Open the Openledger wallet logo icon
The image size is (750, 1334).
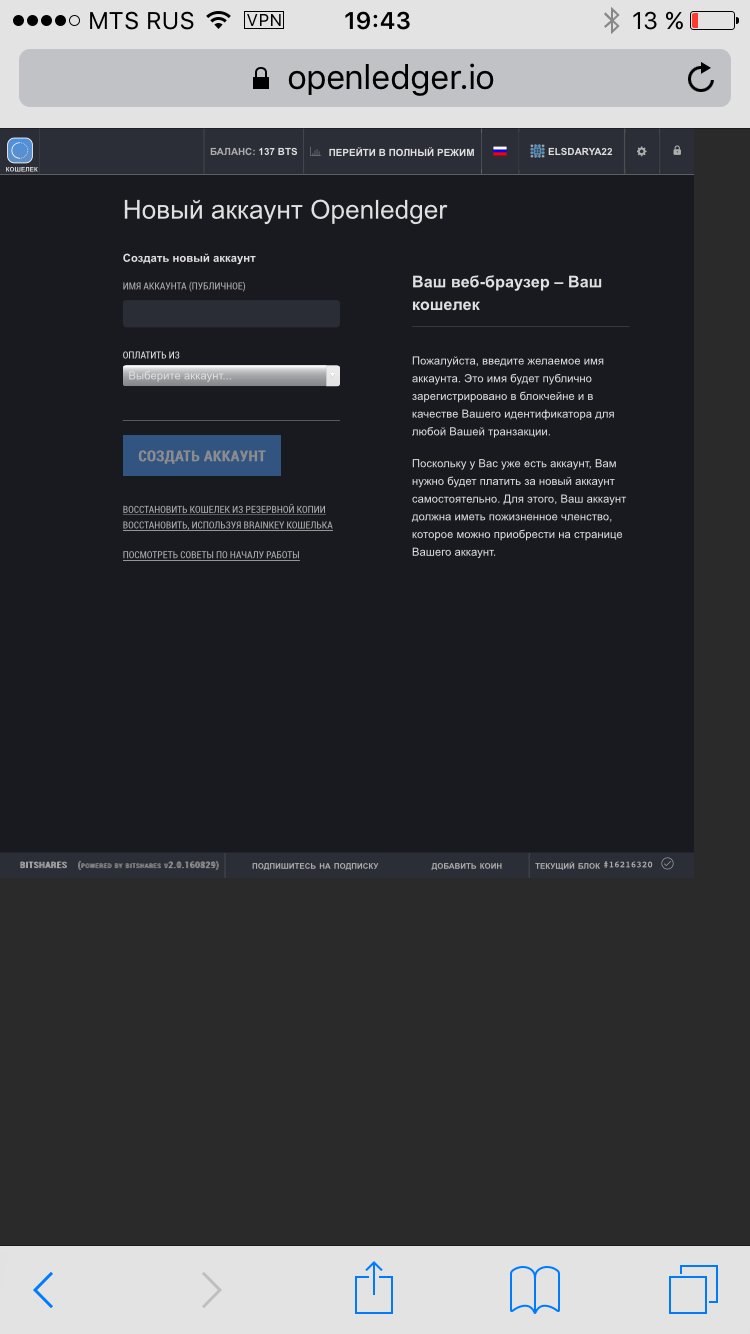20,151
